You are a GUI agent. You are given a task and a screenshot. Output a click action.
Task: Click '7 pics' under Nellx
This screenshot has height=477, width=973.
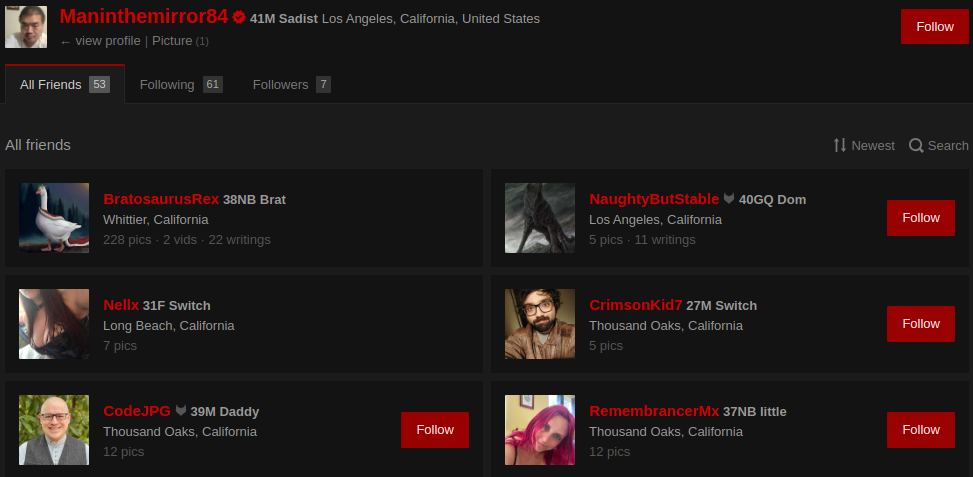point(120,345)
